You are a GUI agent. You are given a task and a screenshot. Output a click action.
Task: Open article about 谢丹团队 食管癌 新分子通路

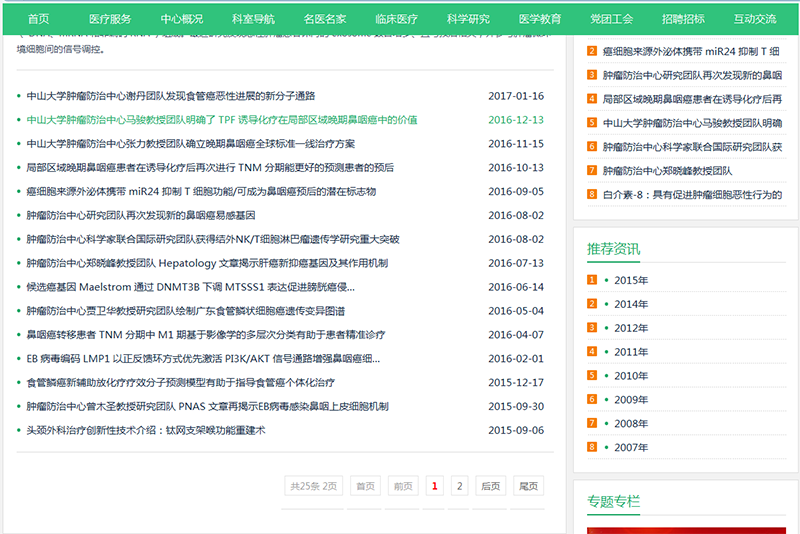tap(171, 96)
